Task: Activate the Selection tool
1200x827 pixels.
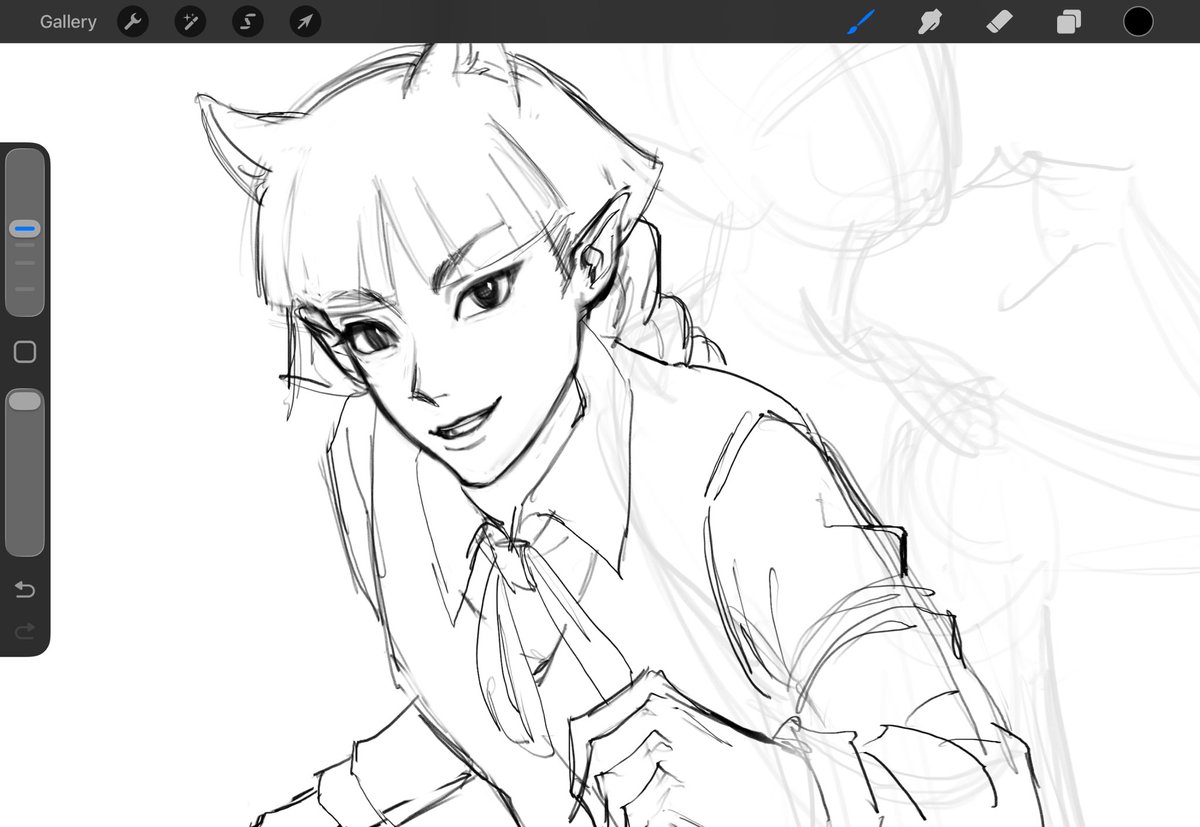Action: pos(247,21)
